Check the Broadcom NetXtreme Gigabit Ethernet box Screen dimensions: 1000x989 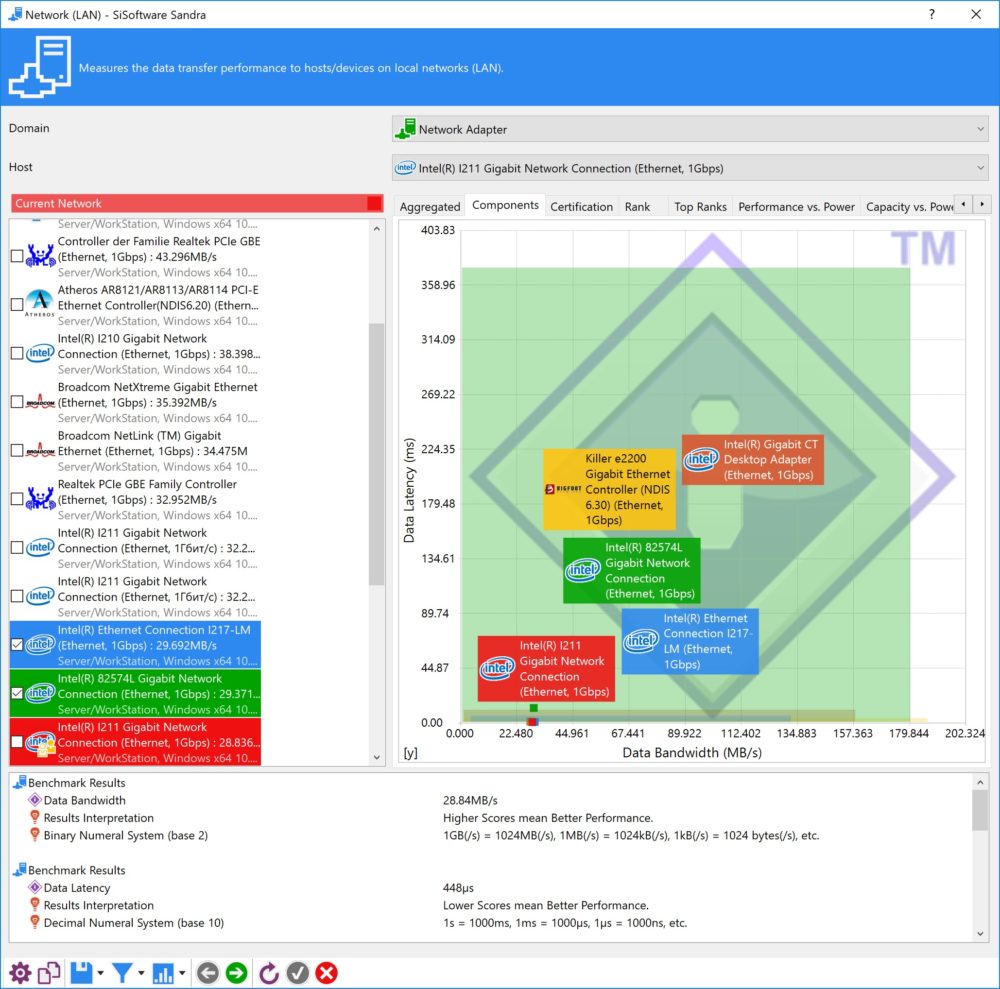pyautogui.click(x=17, y=402)
